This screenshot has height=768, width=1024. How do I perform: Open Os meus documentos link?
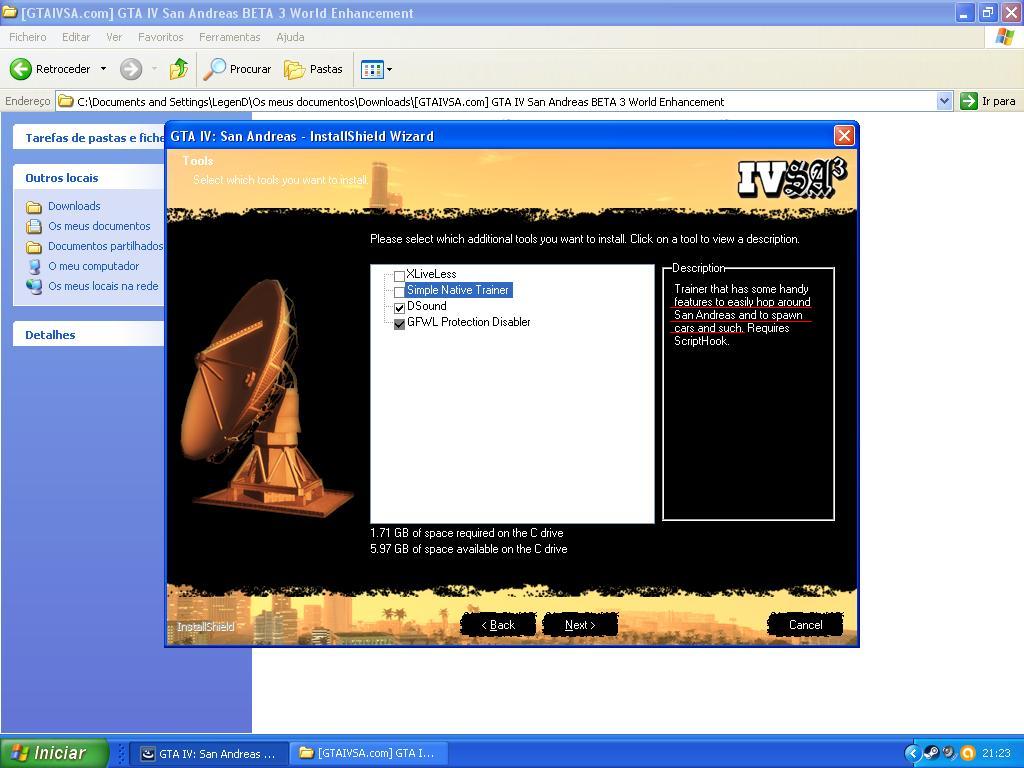coord(99,226)
